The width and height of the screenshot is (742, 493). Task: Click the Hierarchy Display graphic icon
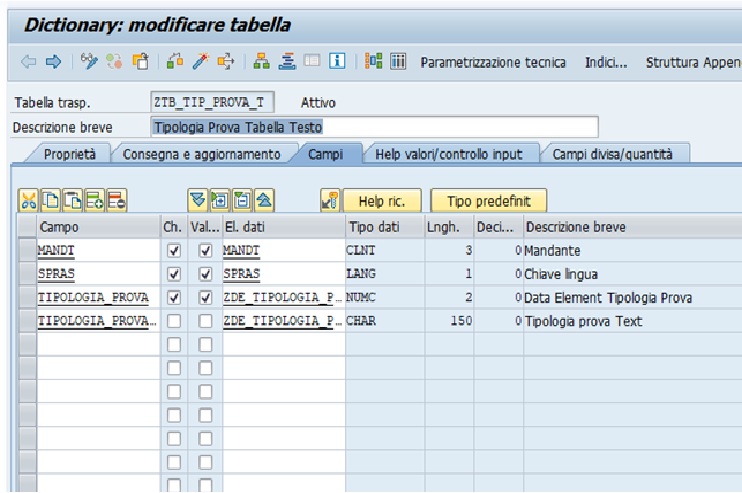tap(373, 61)
